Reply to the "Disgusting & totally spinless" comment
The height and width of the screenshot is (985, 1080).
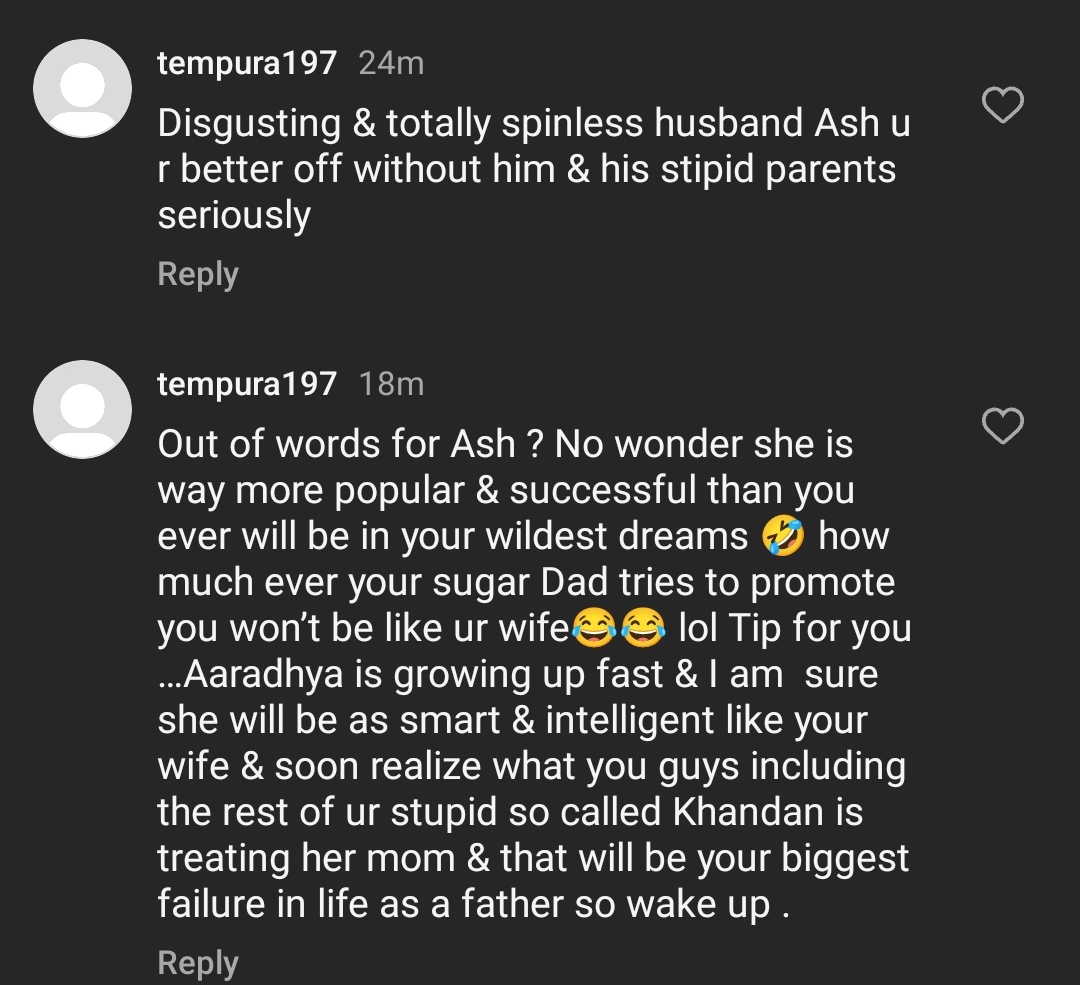[x=198, y=274]
